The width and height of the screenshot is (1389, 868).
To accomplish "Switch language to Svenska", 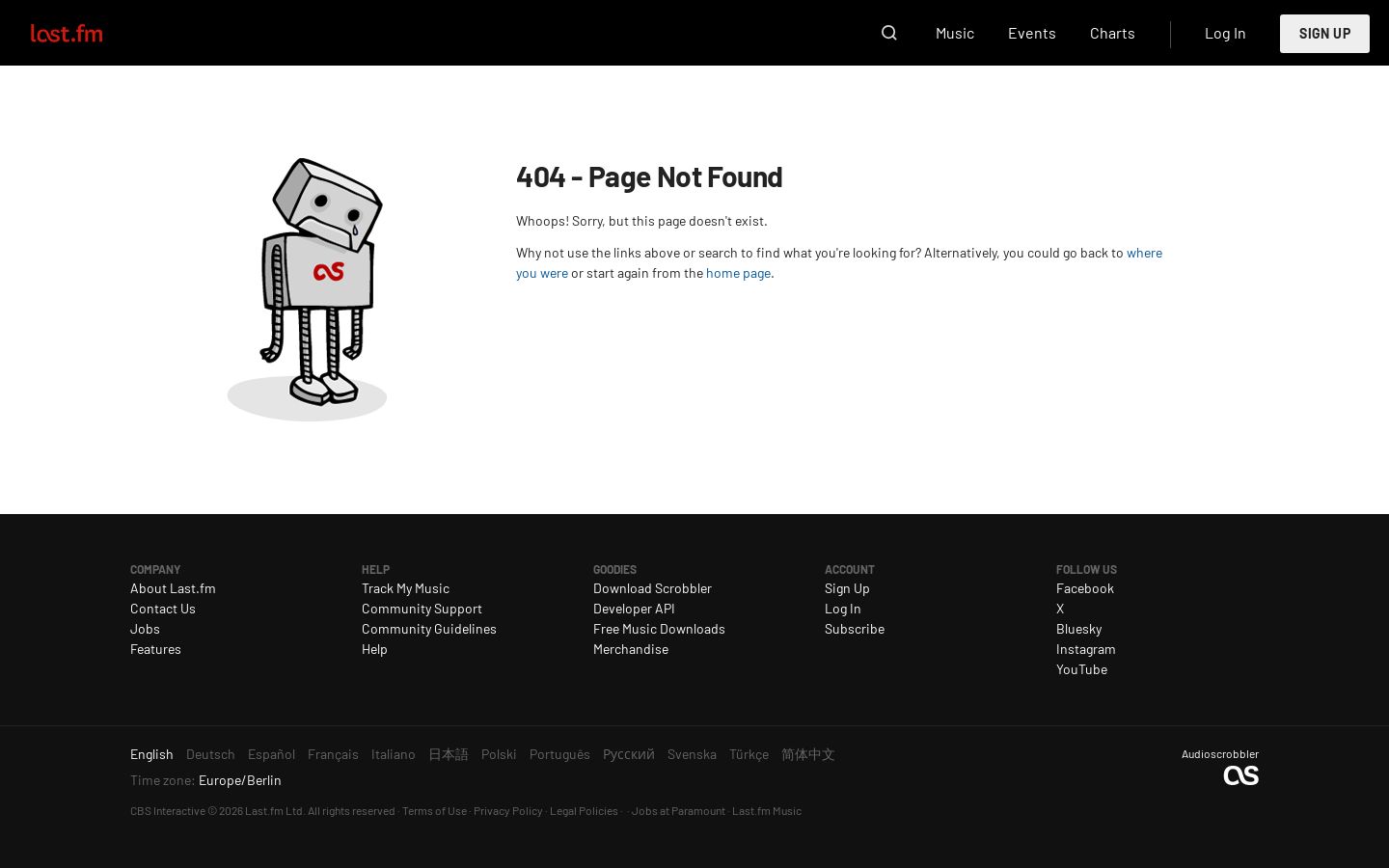I will tap(692, 754).
